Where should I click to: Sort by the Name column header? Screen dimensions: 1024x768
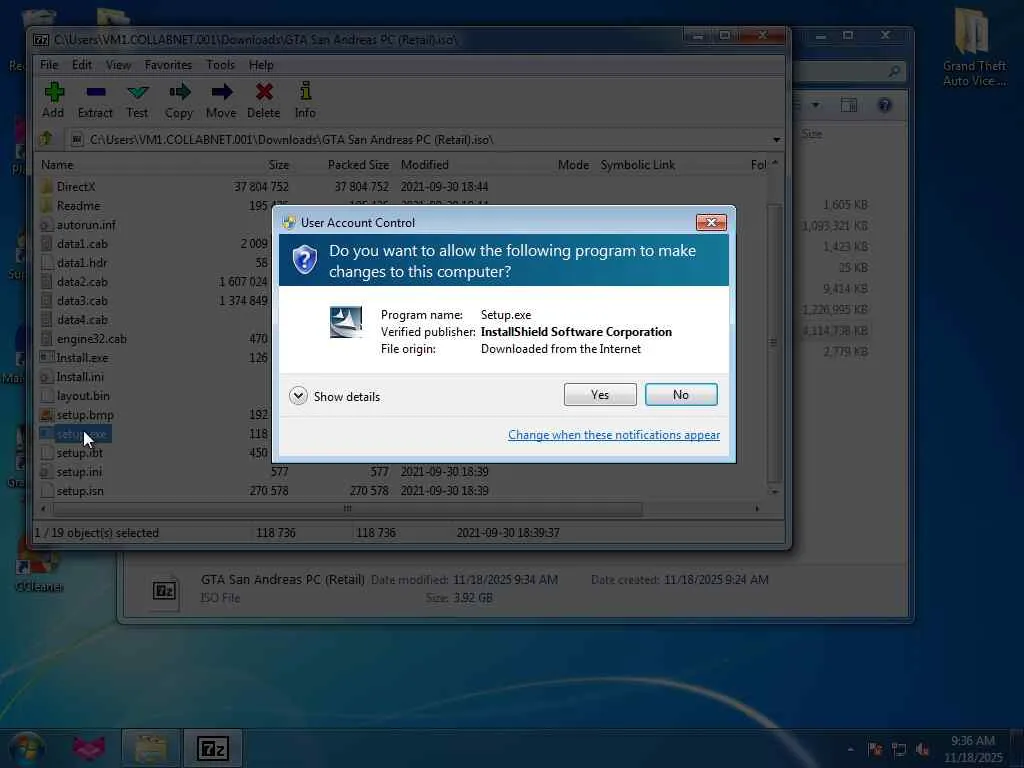57,165
